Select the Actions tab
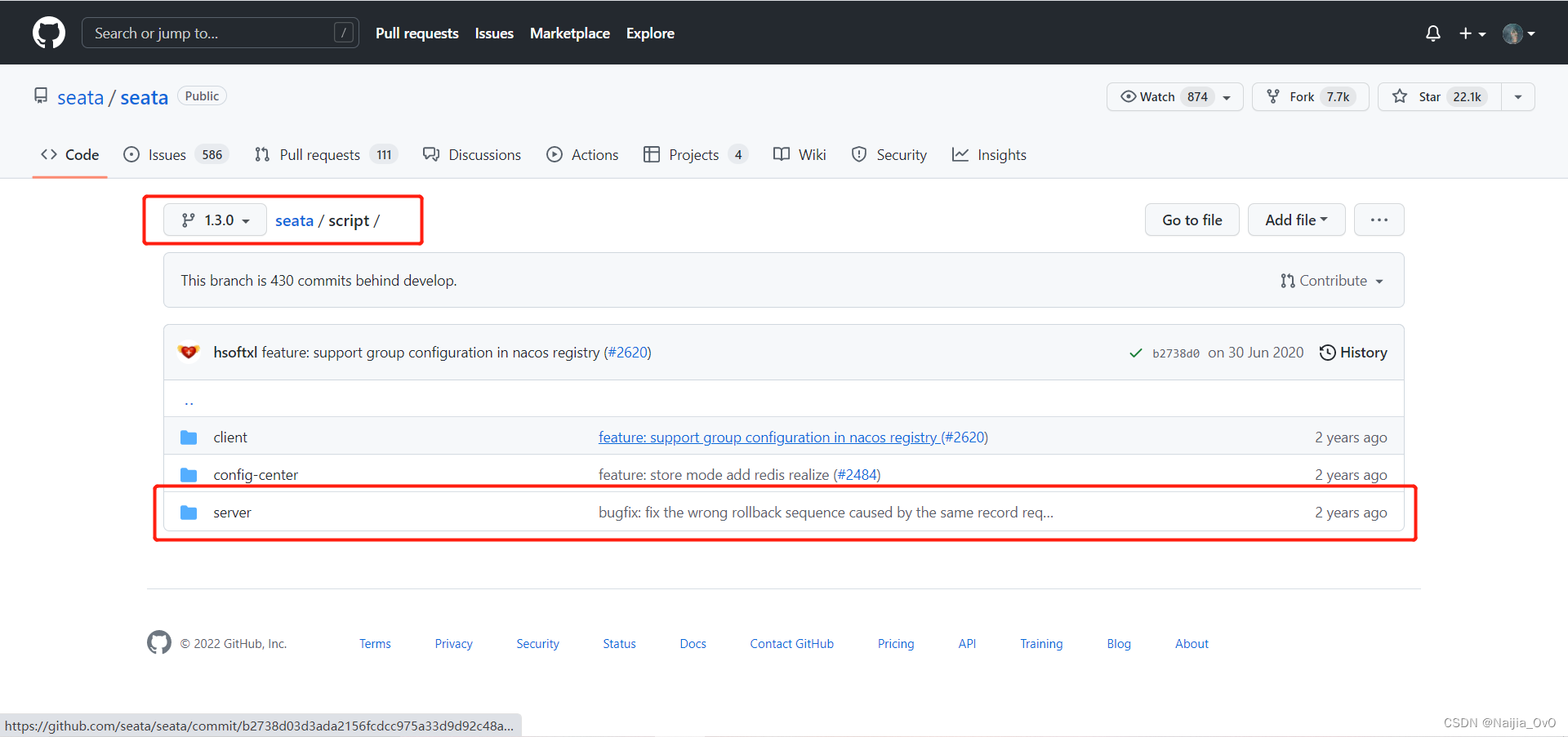This screenshot has width=1568, height=737. 582,154
